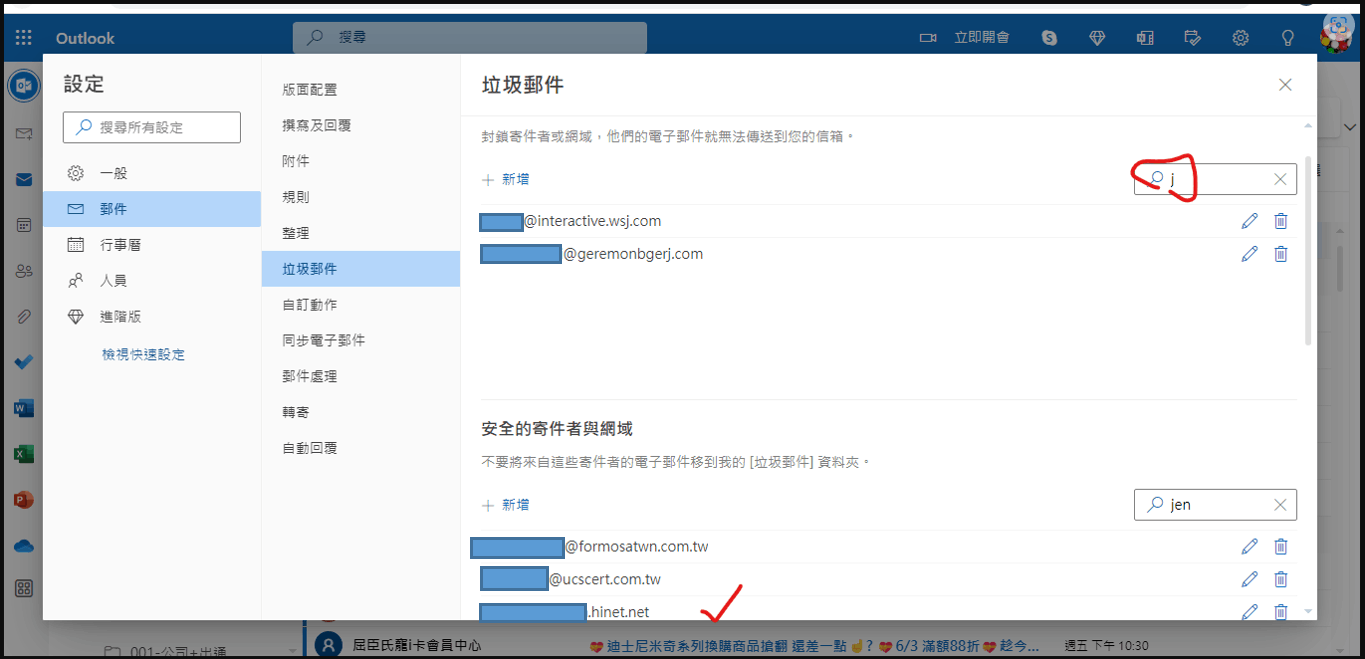The height and width of the screenshot is (659, 1365).
Task: Click the 搜尋所有設定 search field
Action: [x=151, y=127]
